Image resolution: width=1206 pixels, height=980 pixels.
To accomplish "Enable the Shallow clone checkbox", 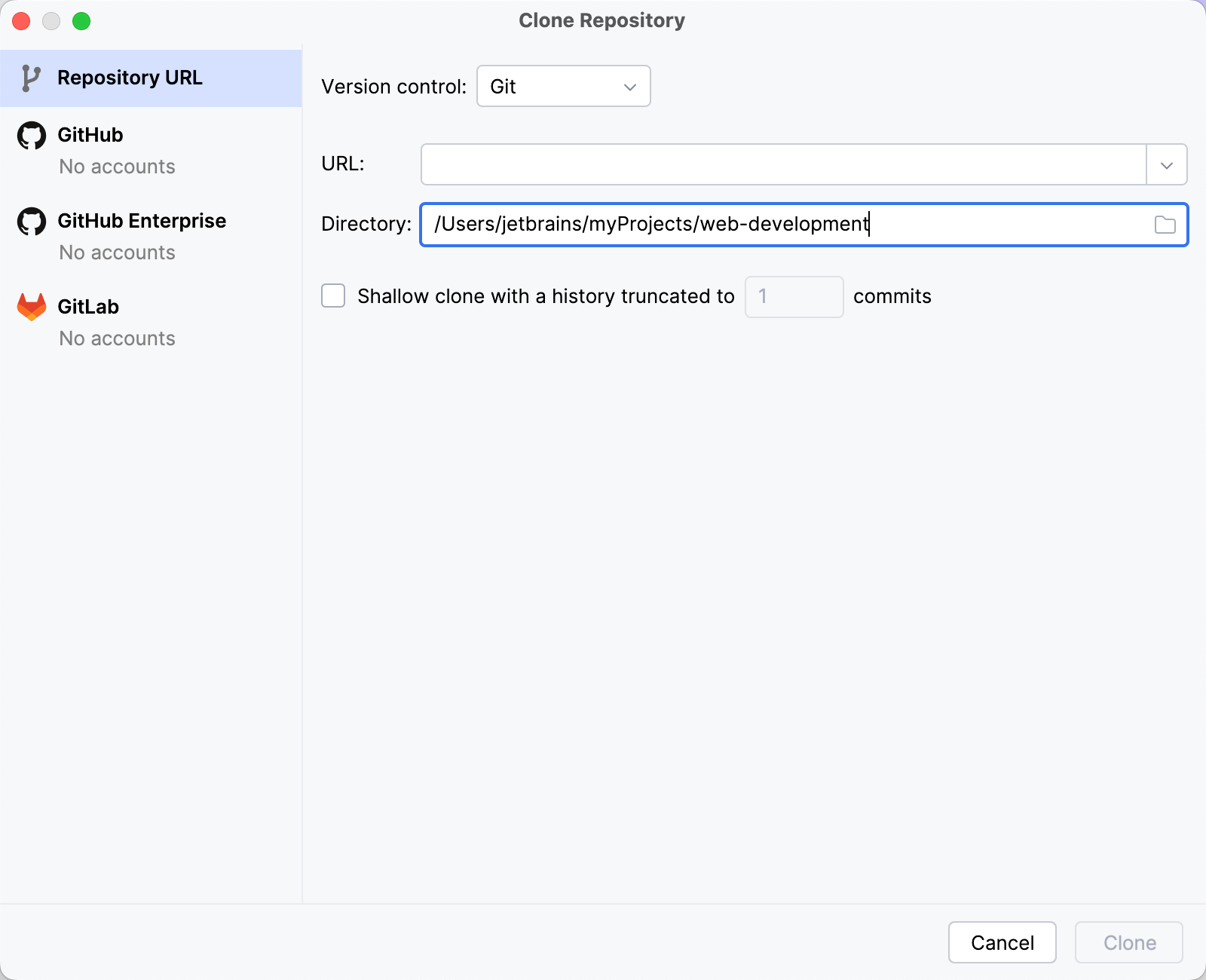I will pyautogui.click(x=333, y=296).
